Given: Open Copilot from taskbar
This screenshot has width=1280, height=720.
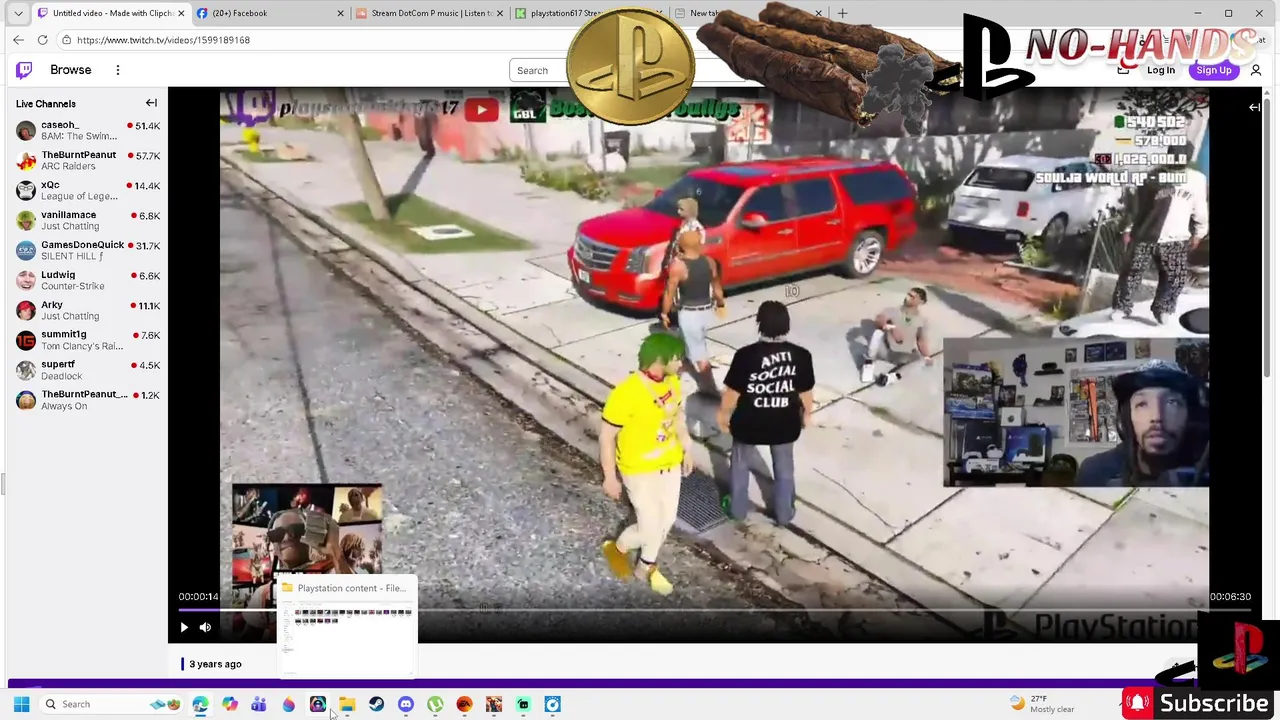Looking at the screenshot, I should point(230,704).
